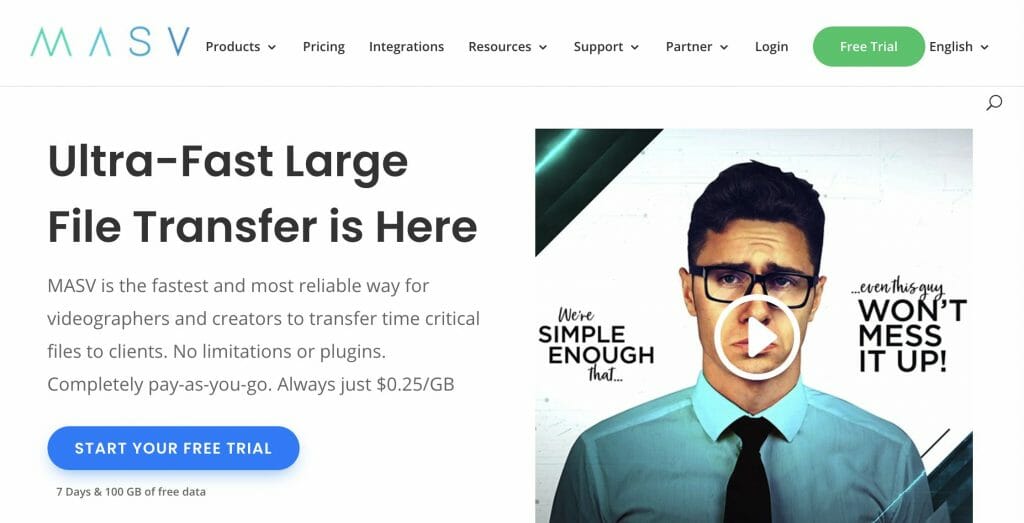This screenshot has width=1024, height=523.
Task: Expand the Products dropdown chevron
Action: click(272, 47)
